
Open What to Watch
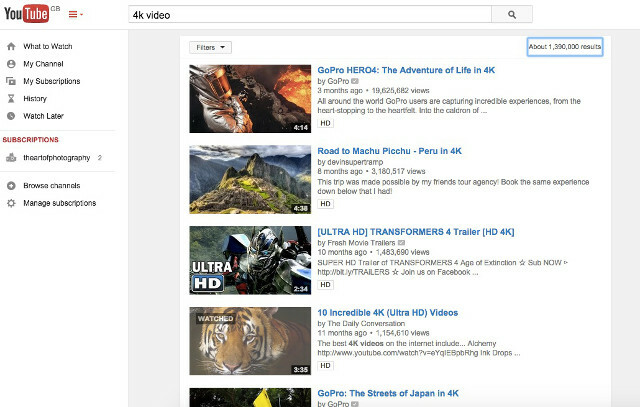(x=47, y=46)
